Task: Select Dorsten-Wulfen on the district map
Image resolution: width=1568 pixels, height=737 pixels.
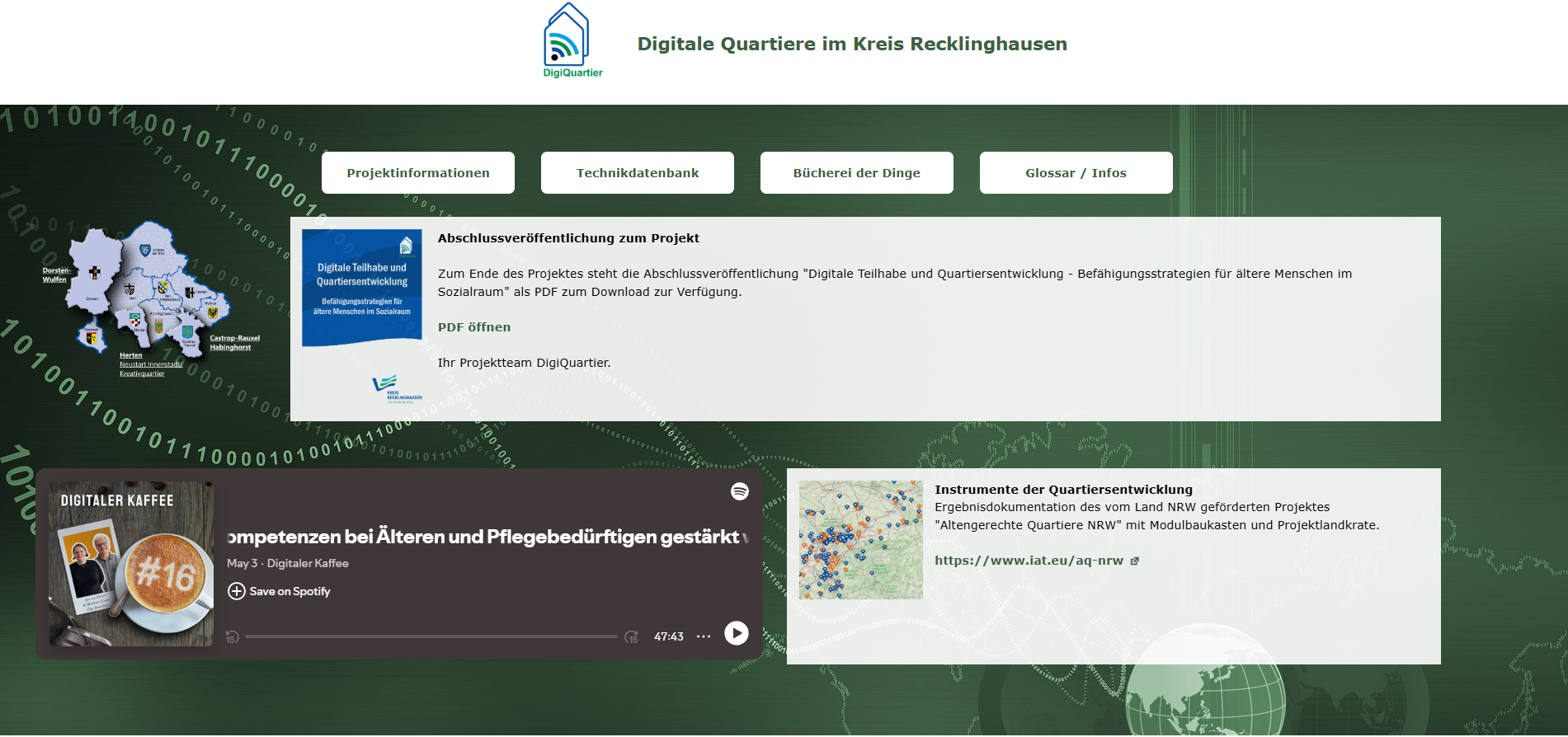Action: pos(56,275)
